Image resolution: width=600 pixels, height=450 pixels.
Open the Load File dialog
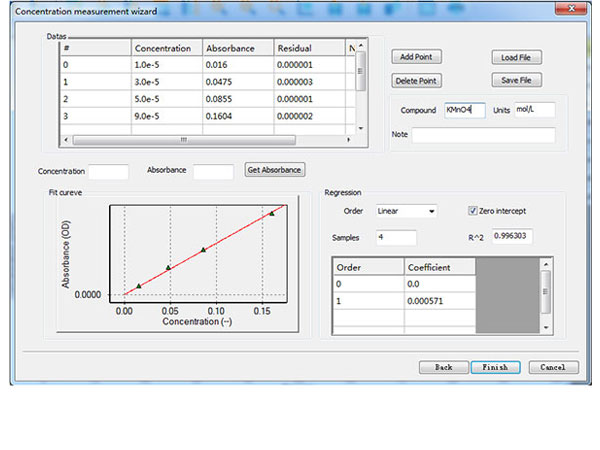517,57
